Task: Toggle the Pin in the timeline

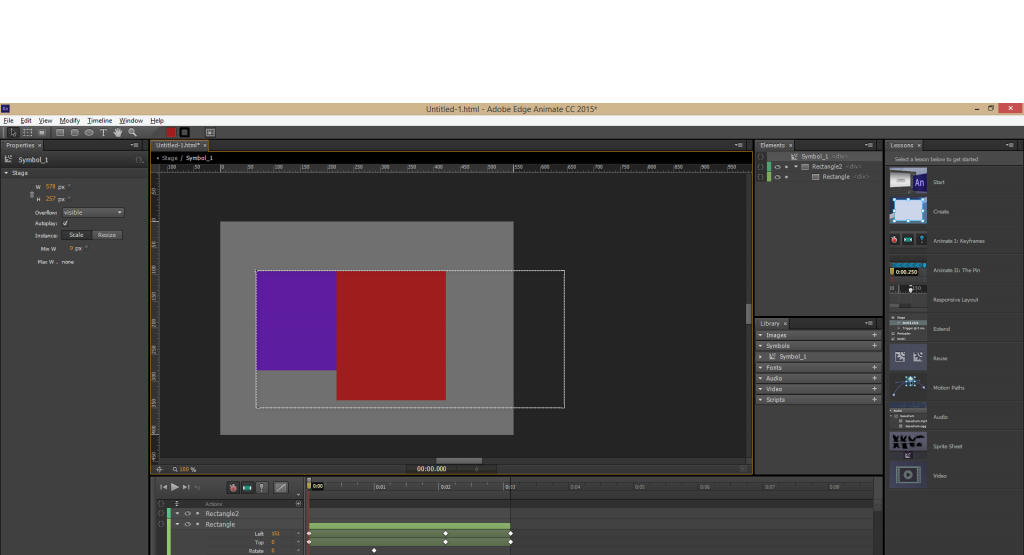Action: [261, 487]
